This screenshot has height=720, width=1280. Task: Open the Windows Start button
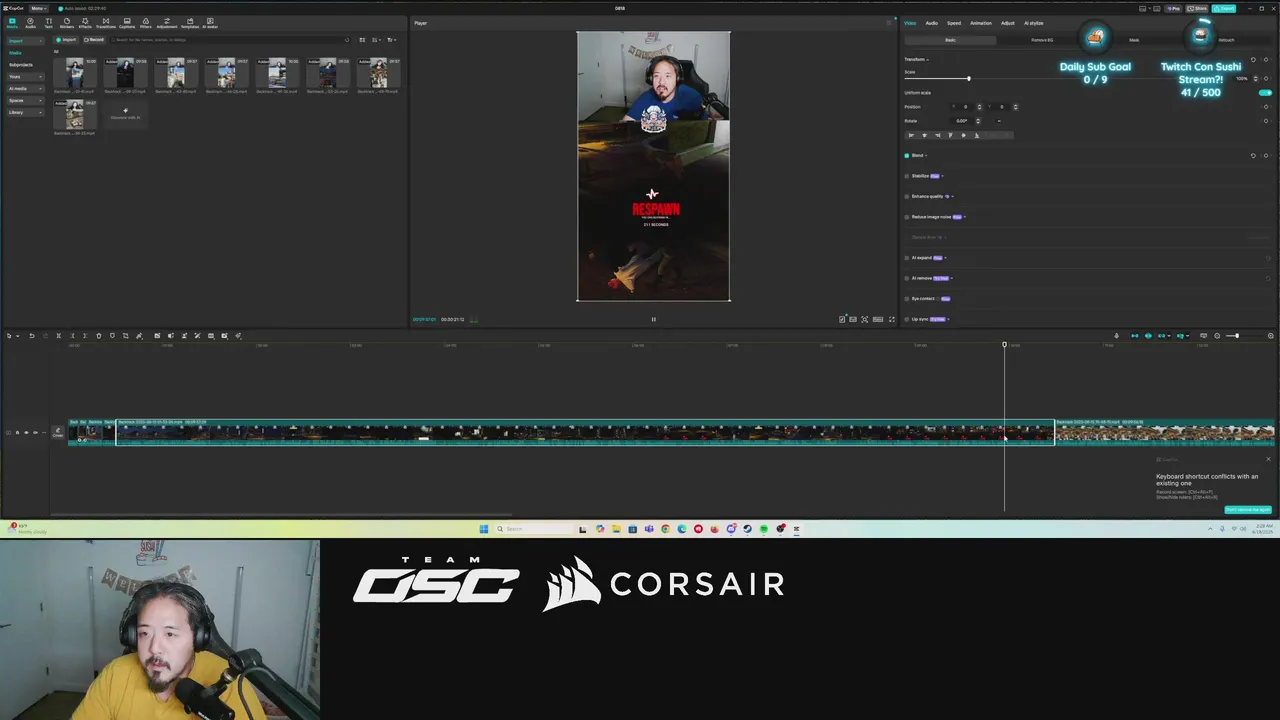pos(483,529)
